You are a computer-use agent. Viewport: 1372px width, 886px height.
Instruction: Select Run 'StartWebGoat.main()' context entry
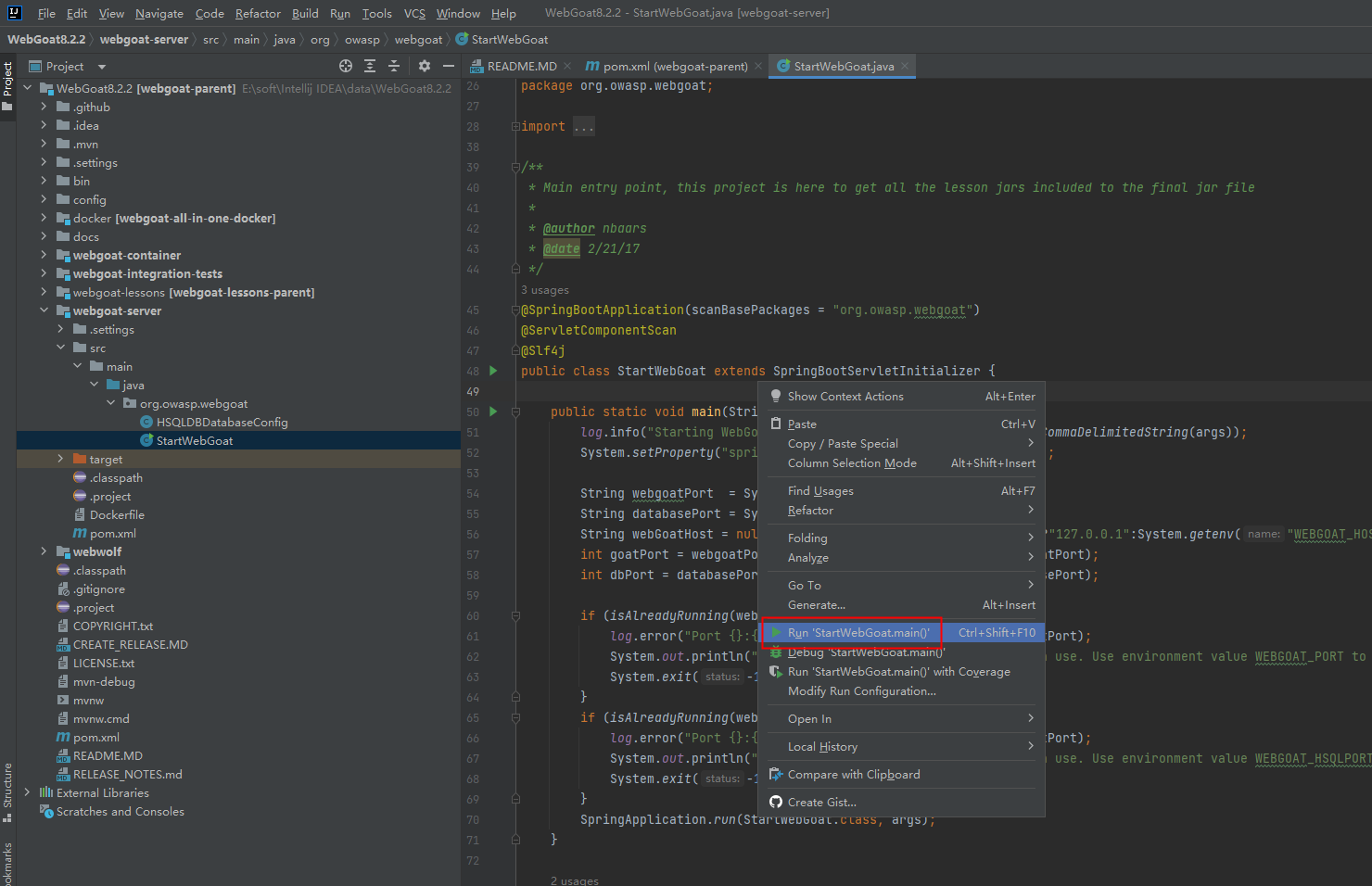[x=901, y=633]
